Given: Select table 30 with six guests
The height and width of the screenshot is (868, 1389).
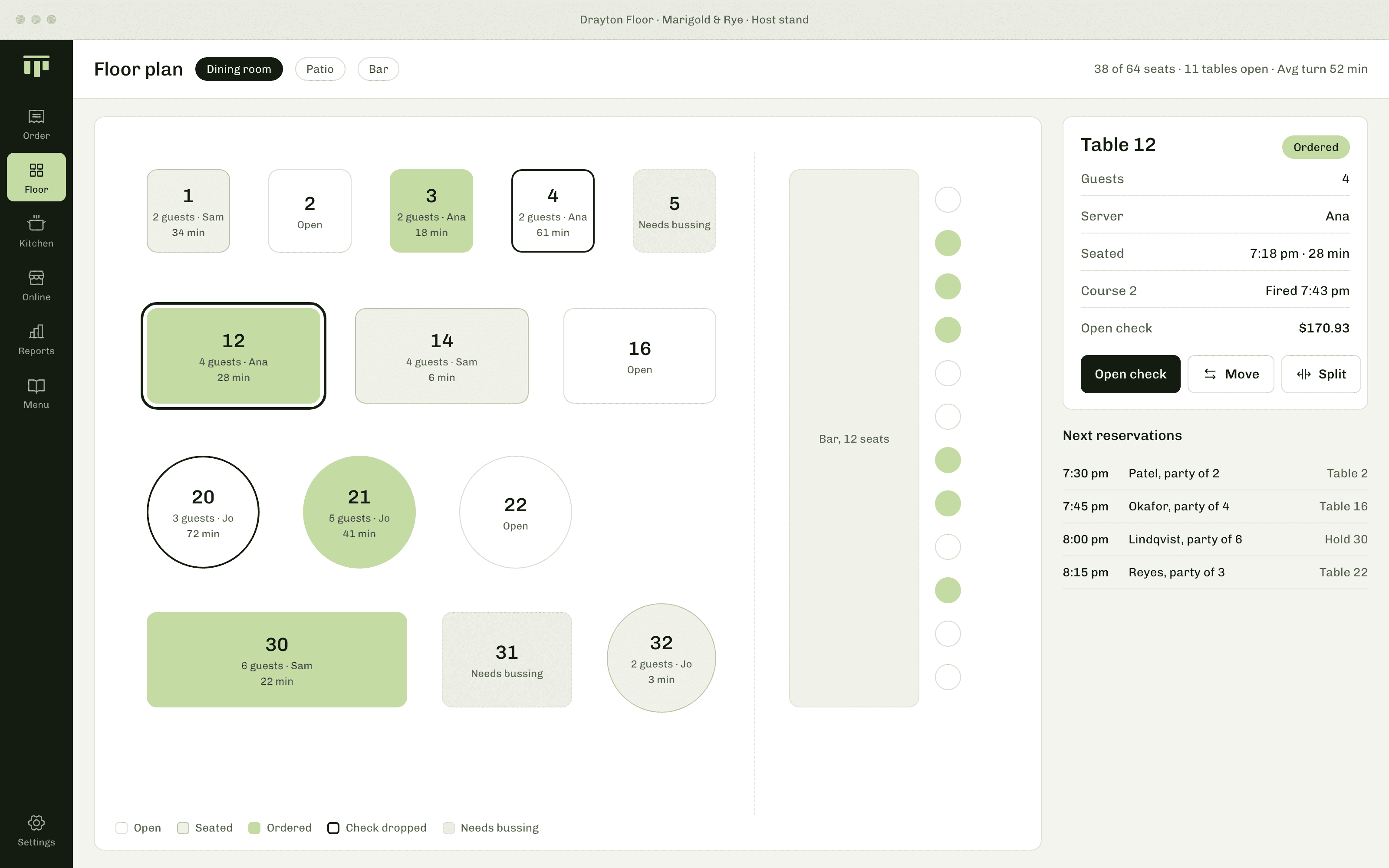Looking at the screenshot, I should (276, 660).
